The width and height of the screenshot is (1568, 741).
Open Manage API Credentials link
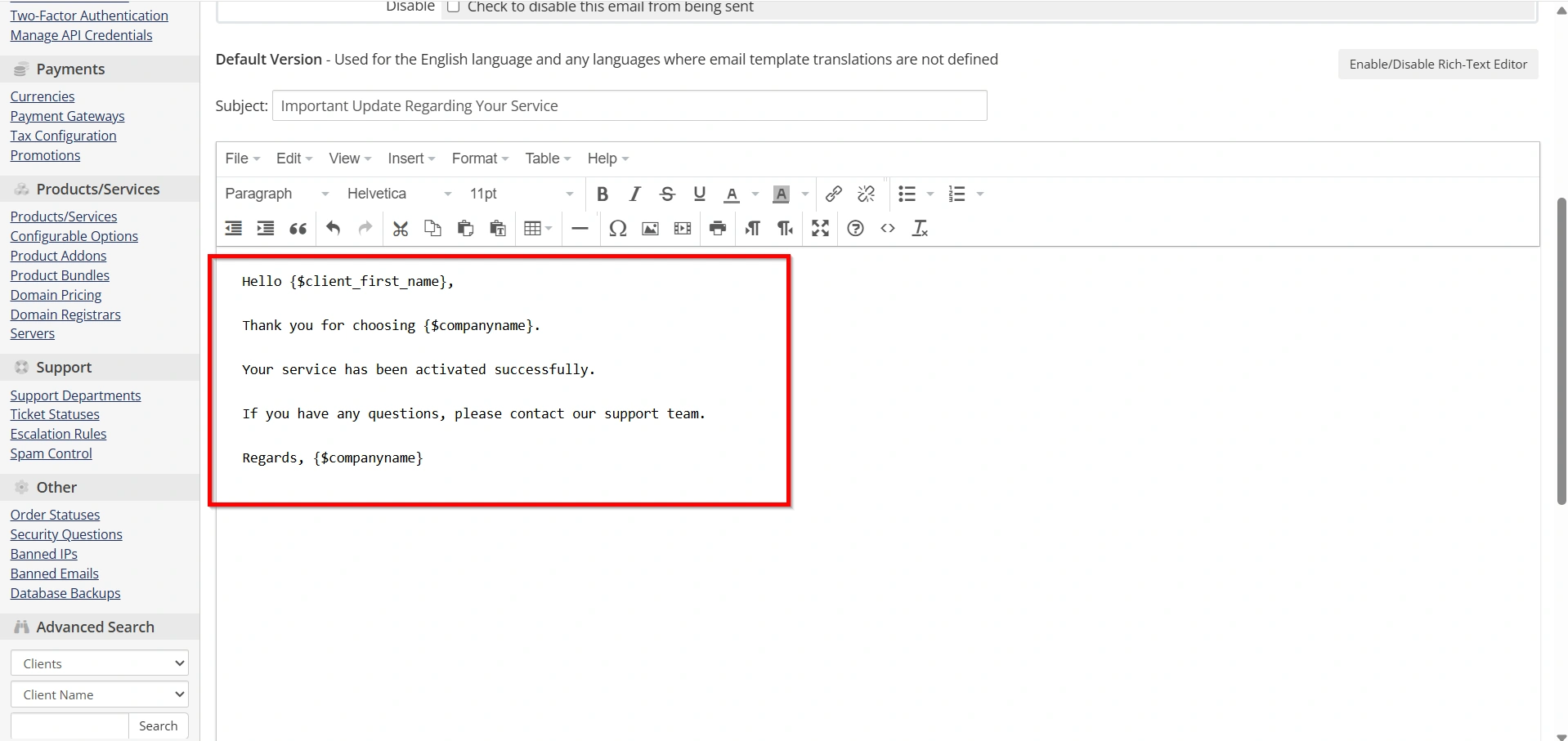81,35
